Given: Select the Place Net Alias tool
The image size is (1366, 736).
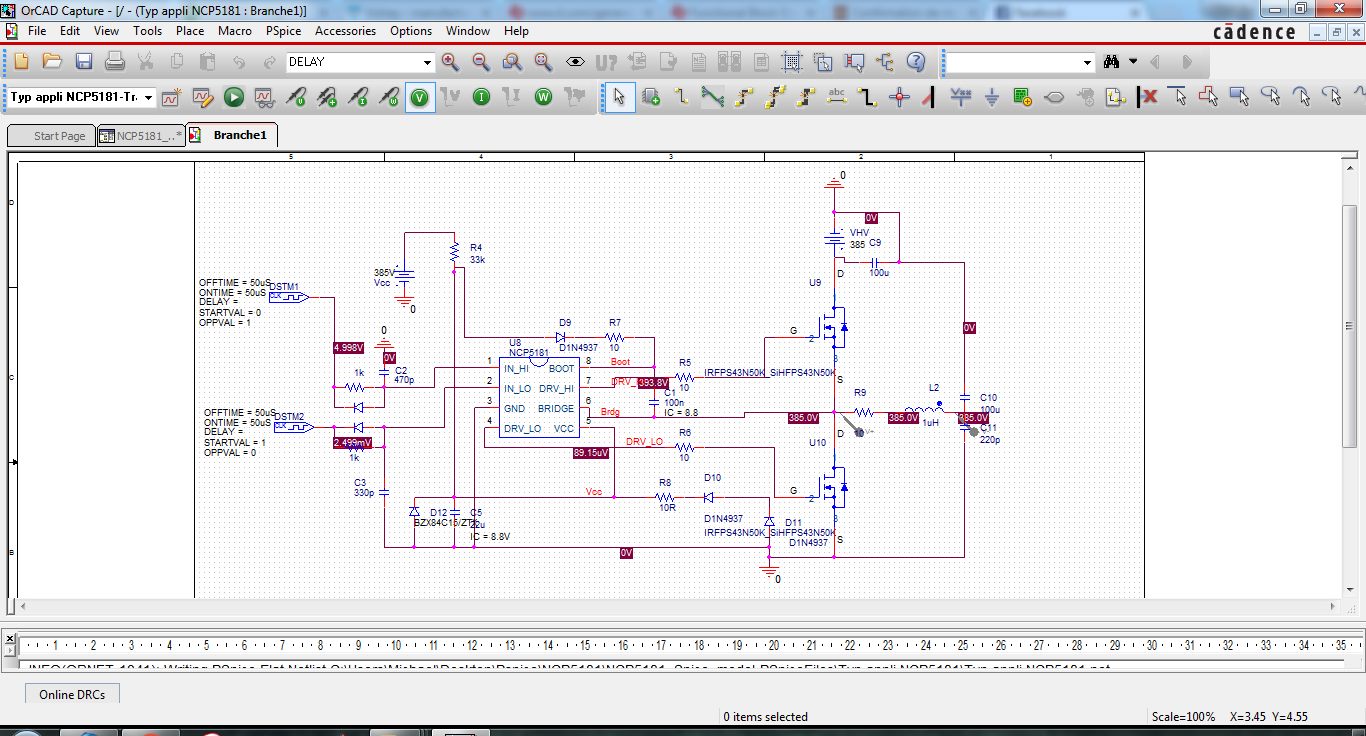Looking at the screenshot, I should click(x=836, y=97).
